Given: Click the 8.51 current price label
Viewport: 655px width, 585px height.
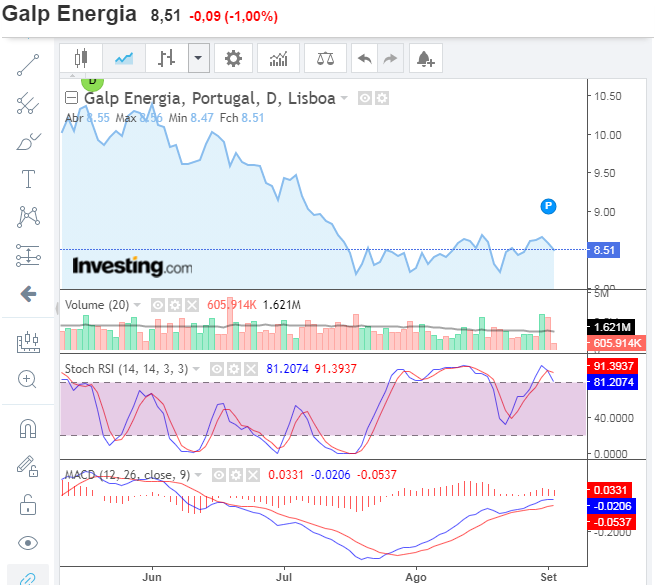Looking at the screenshot, I should click(604, 250).
